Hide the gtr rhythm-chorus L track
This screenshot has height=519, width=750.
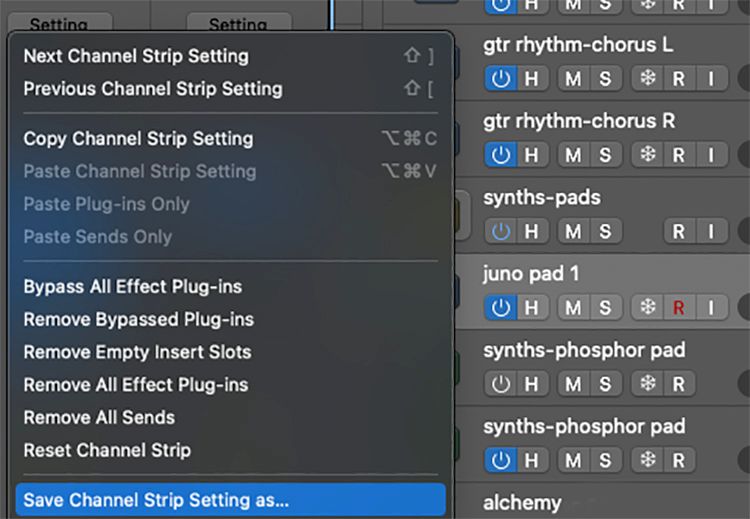tap(532, 79)
